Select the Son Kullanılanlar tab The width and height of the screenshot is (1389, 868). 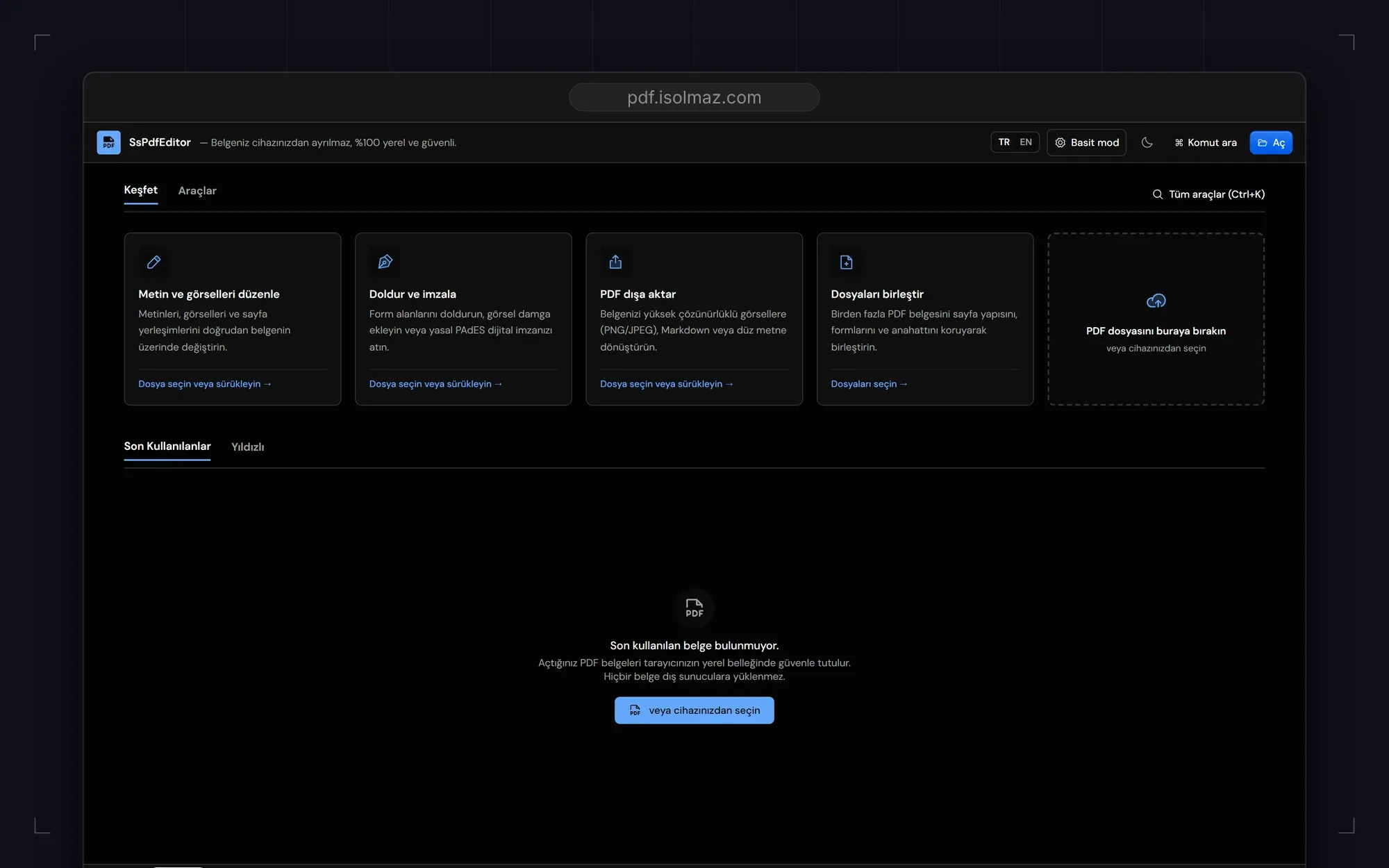[x=167, y=446]
